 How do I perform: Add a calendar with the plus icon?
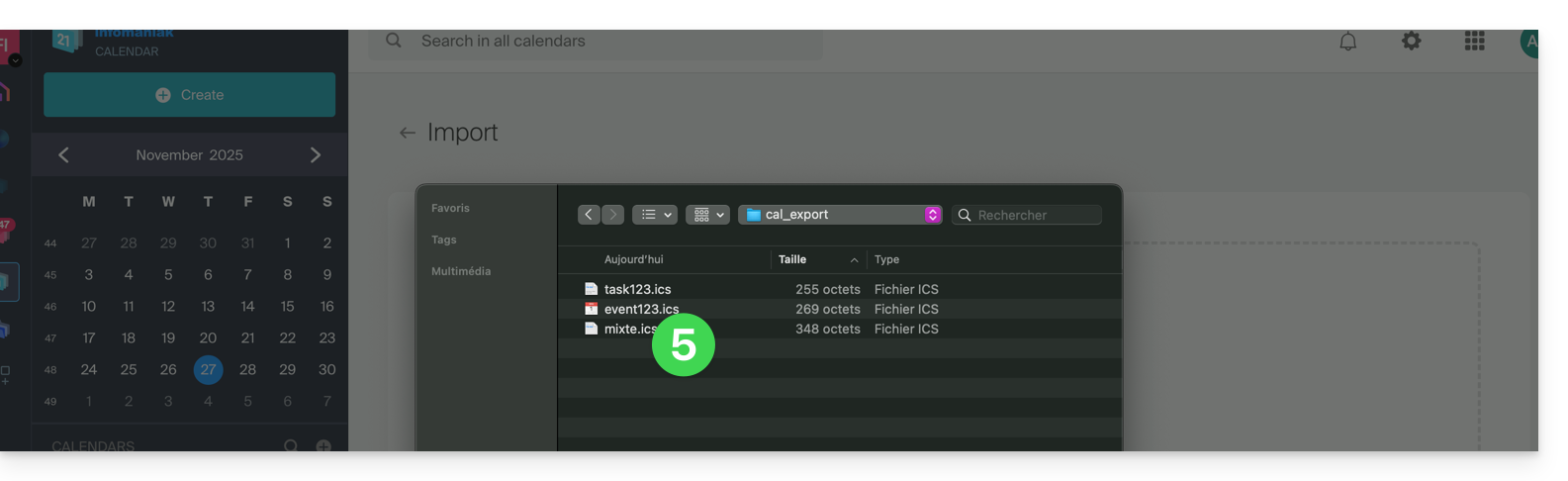click(323, 445)
